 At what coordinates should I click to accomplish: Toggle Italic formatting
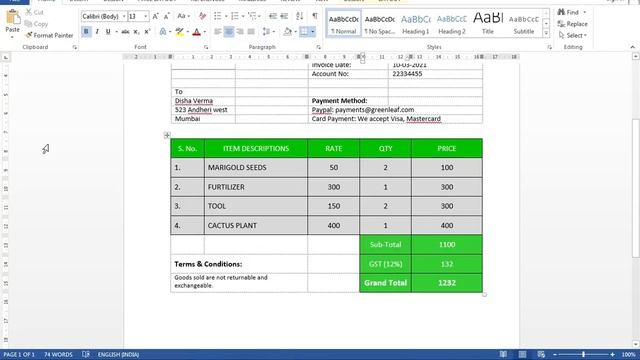pyautogui.click(x=97, y=31)
